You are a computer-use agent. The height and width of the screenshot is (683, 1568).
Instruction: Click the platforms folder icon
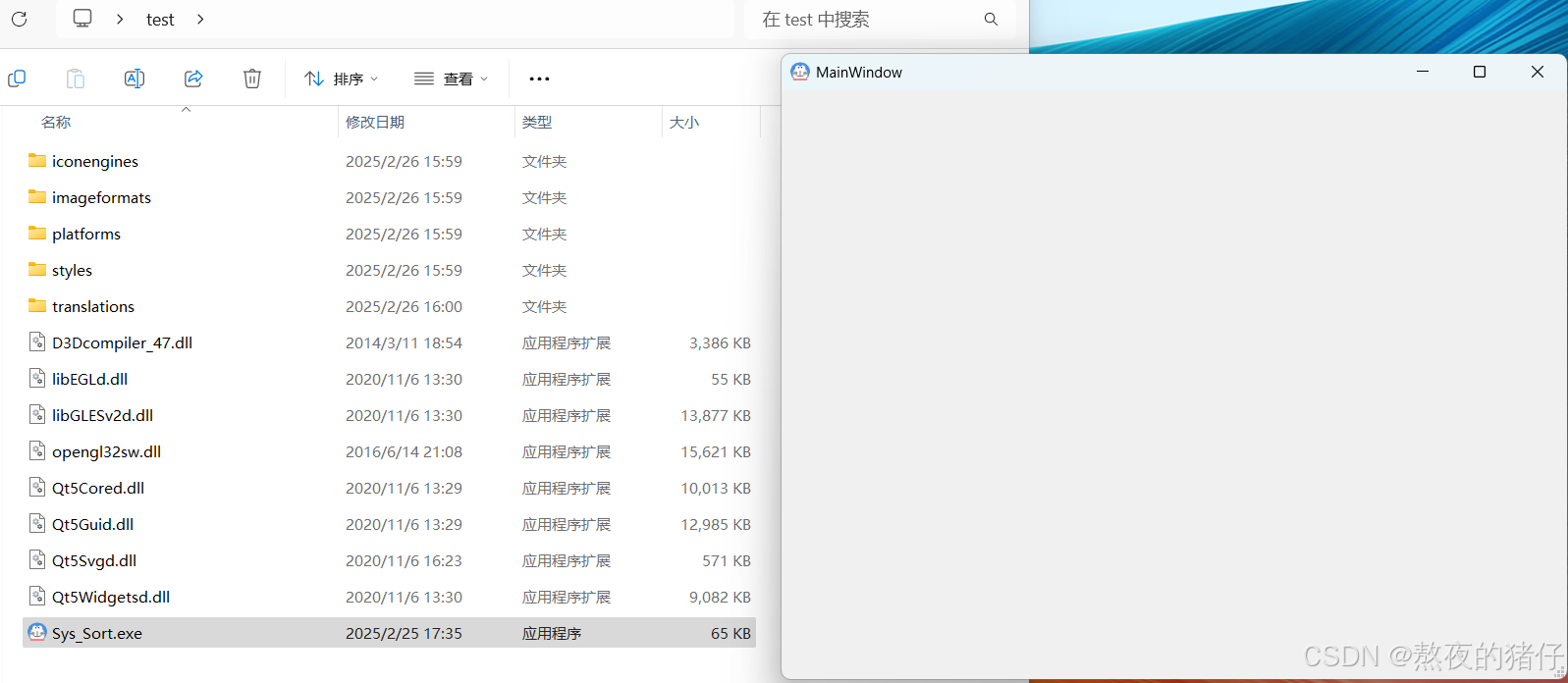(37, 233)
